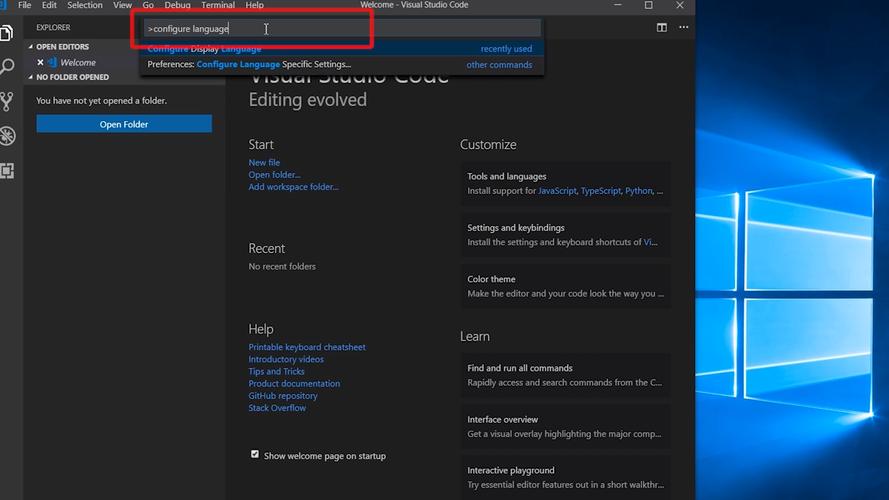The image size is (889, 500).
Task: Collapse the No Folder Opened section
Action: click(68, 77)
